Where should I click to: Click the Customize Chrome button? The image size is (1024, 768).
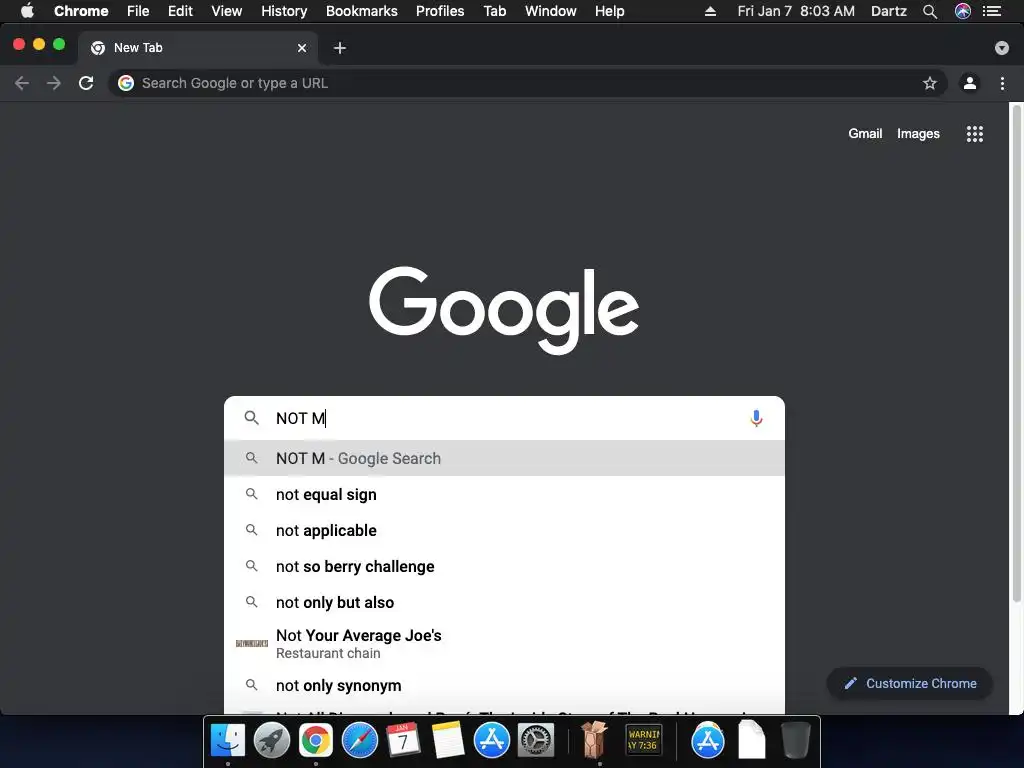[910, 683]
